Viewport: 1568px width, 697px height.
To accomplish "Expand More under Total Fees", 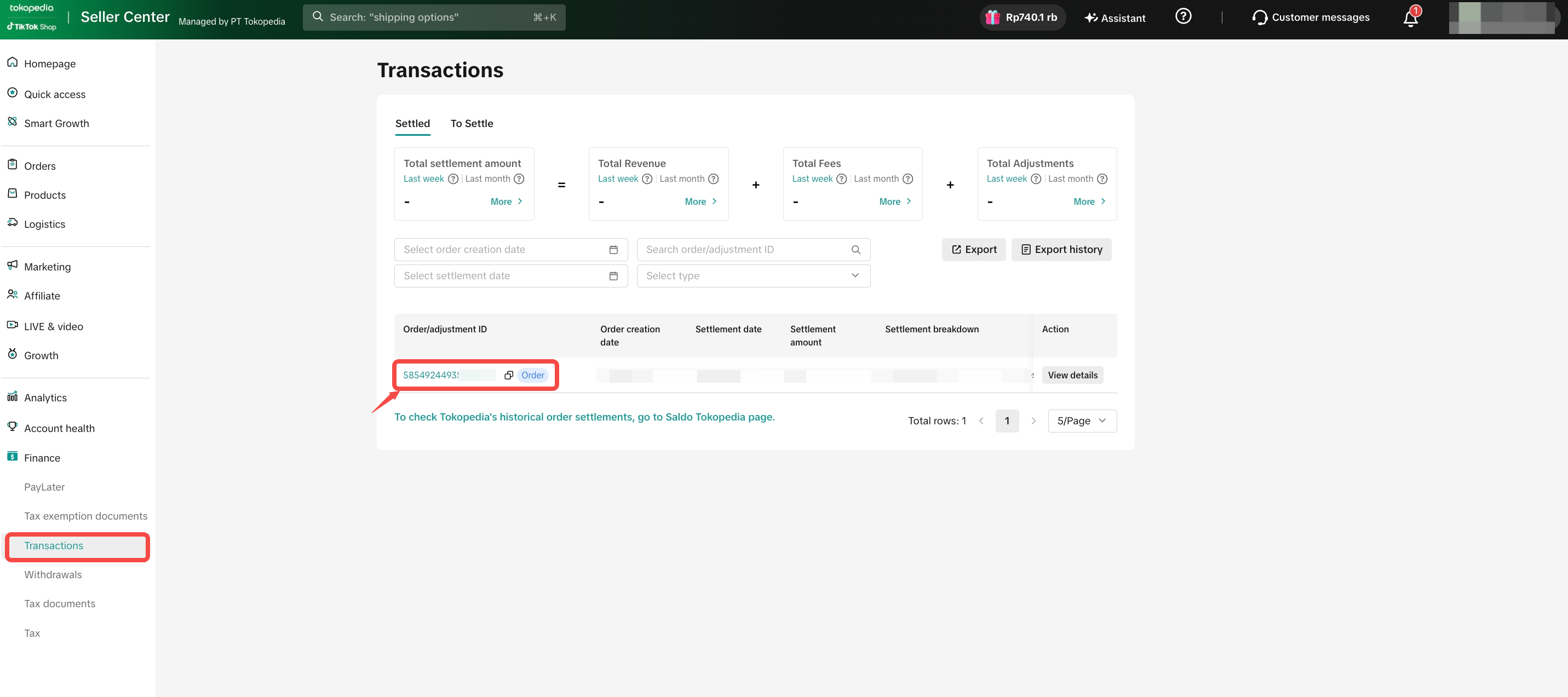I will (x=895, y=201).
